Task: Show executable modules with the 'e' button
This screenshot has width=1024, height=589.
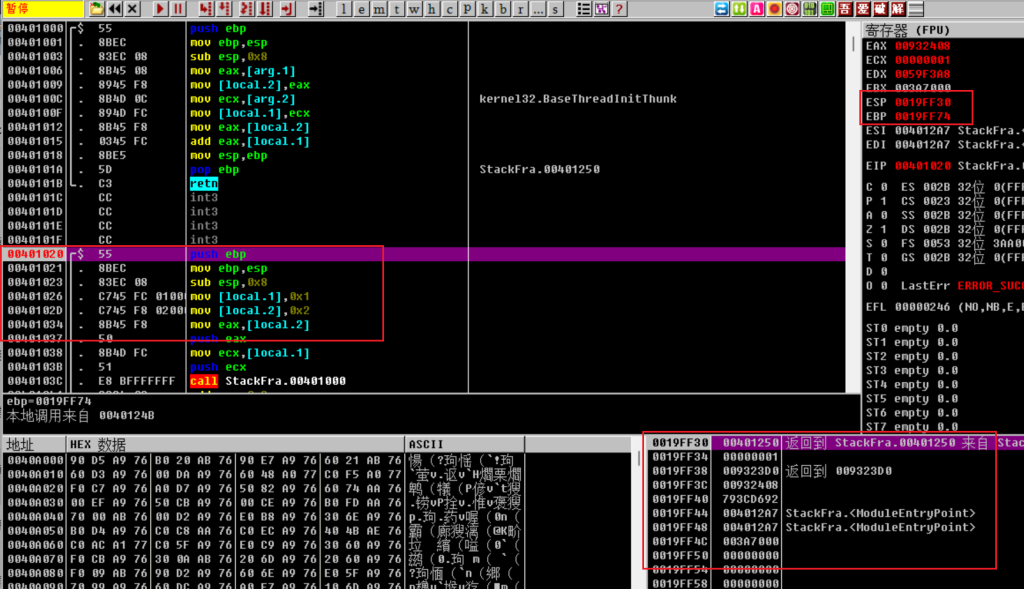Action: pos(362,9)
